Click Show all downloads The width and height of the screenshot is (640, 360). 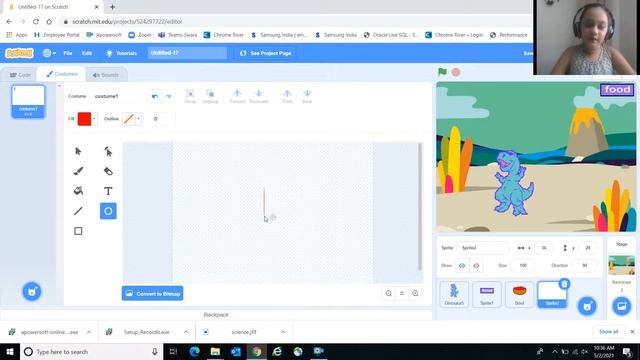tap(608, 331)
